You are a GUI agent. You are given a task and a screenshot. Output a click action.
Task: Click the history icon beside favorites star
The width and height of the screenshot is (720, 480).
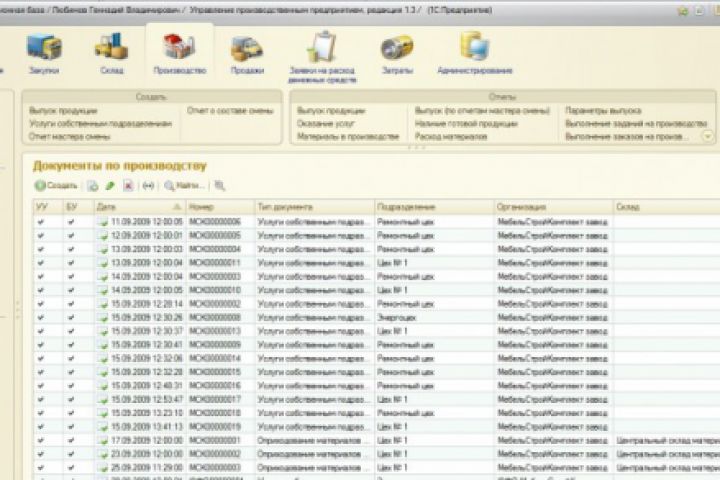click(x=699, y=11)
